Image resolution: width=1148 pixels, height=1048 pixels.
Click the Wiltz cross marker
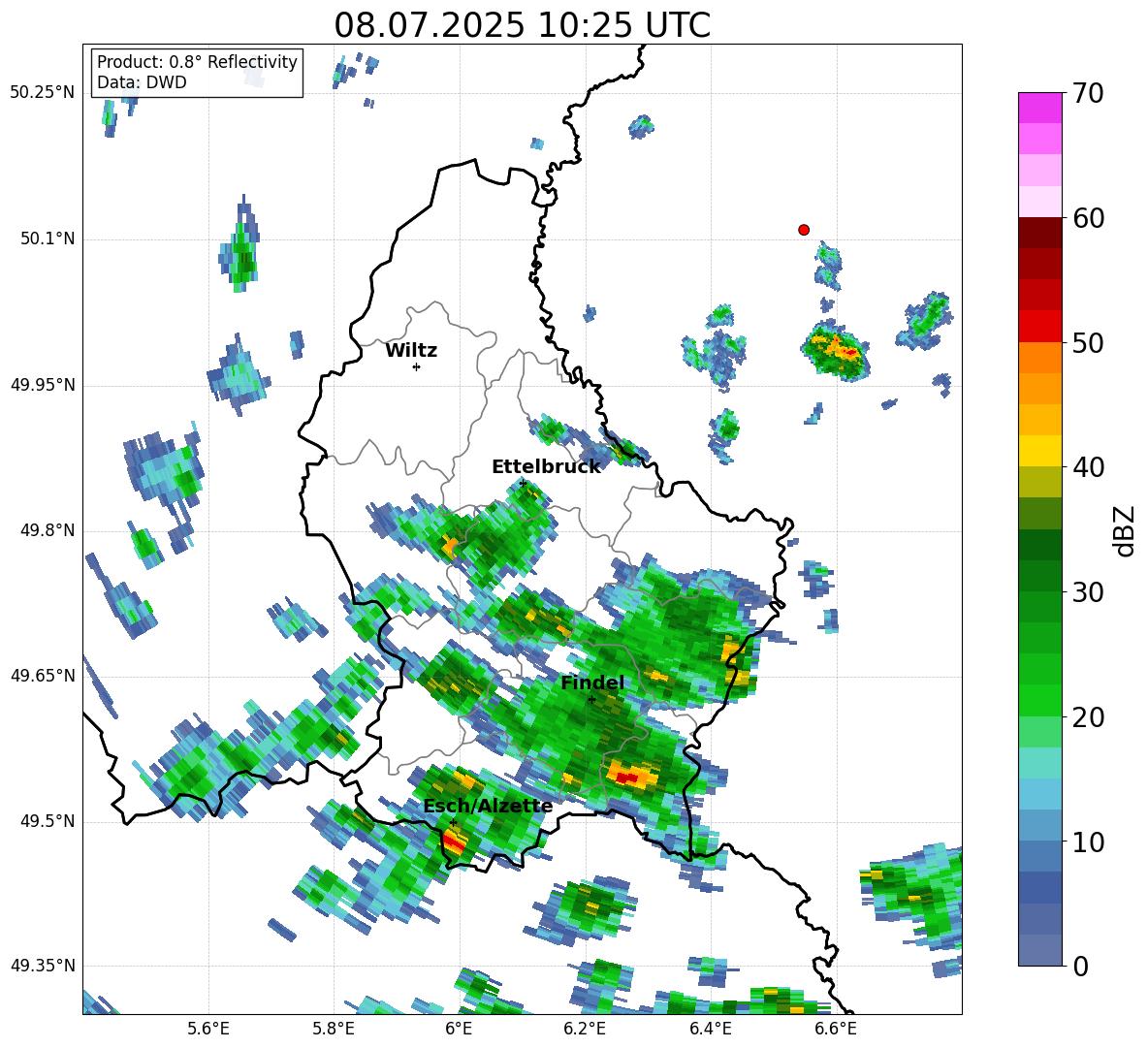point(416,367)
